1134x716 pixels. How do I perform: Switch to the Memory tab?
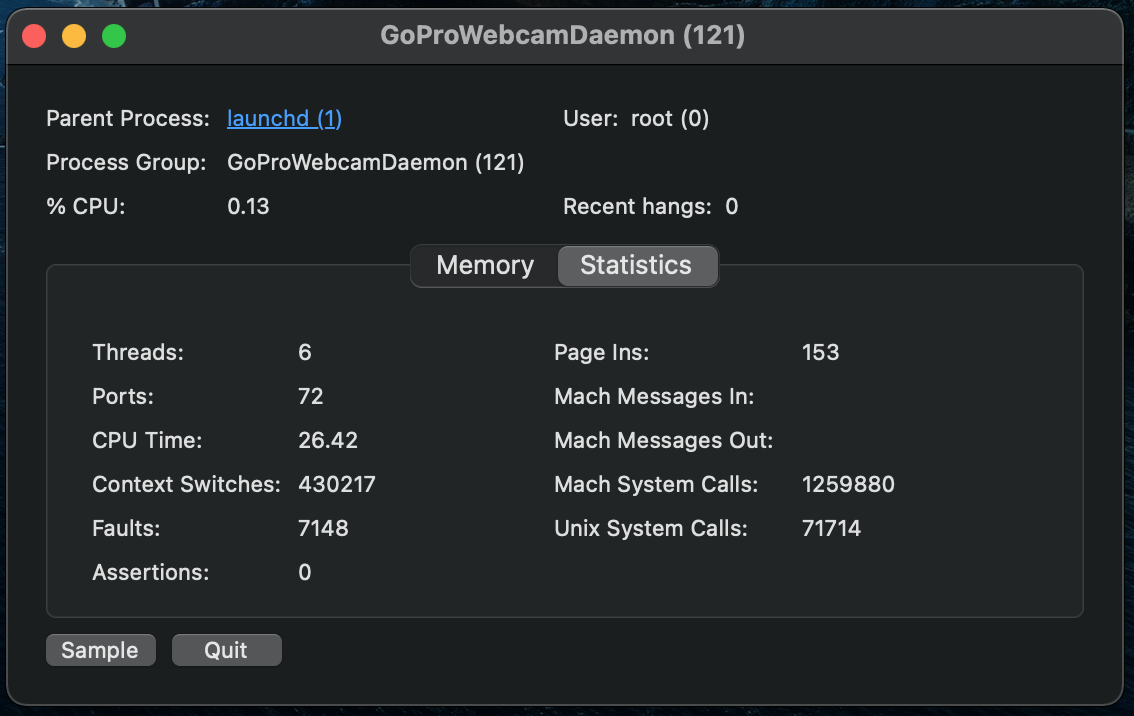(485, 265)
